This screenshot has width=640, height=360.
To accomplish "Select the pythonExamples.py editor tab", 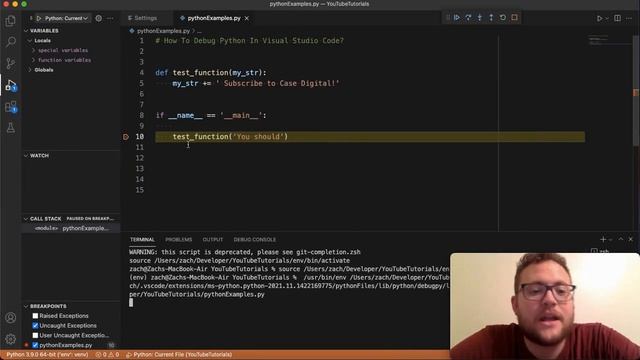I will (x=214, y=18).
